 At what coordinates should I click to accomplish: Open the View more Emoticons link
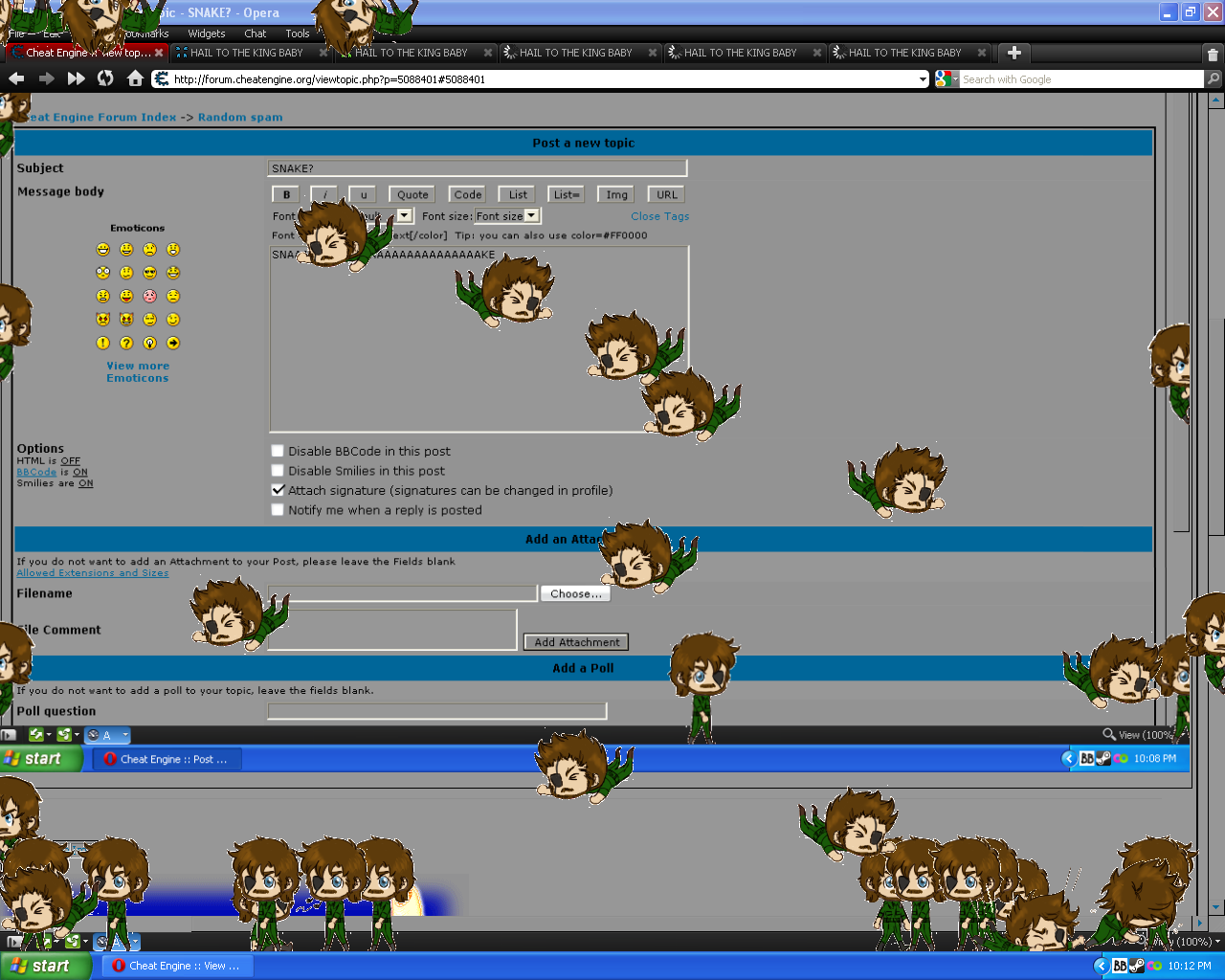(138, 372)
